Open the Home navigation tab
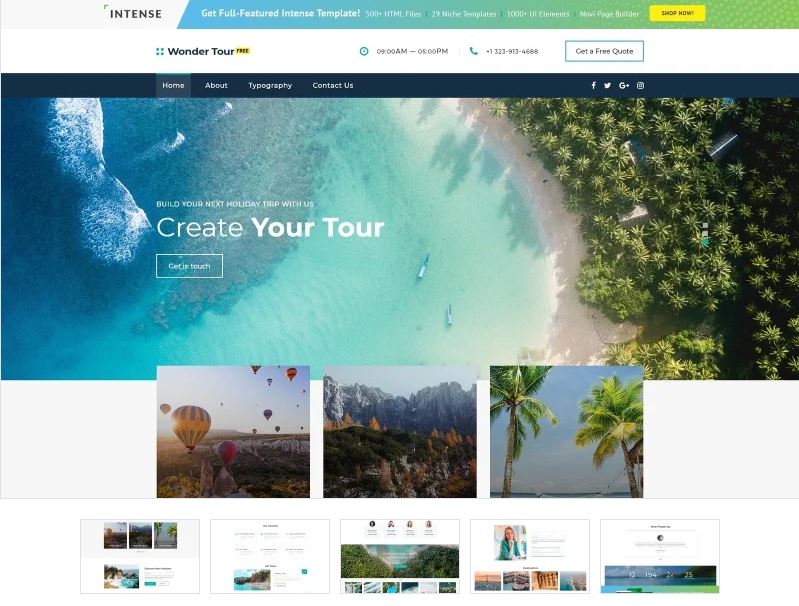Screen dimensions: 799x606 point(173,86)
